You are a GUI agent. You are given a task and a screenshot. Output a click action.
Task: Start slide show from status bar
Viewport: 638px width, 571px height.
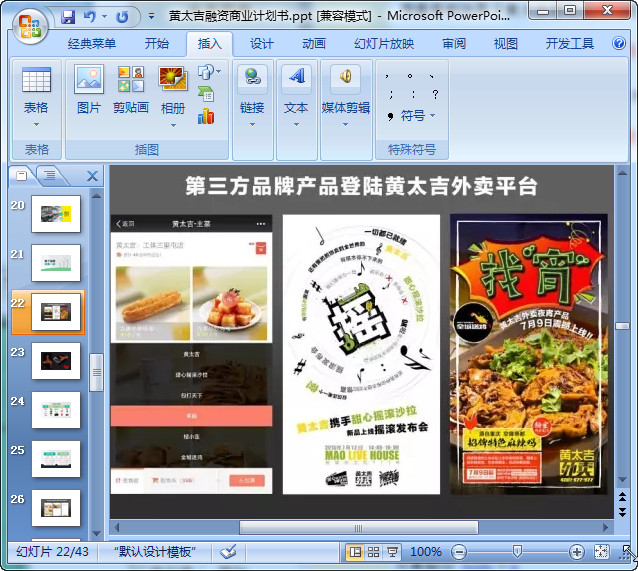(x=392, y=552)
